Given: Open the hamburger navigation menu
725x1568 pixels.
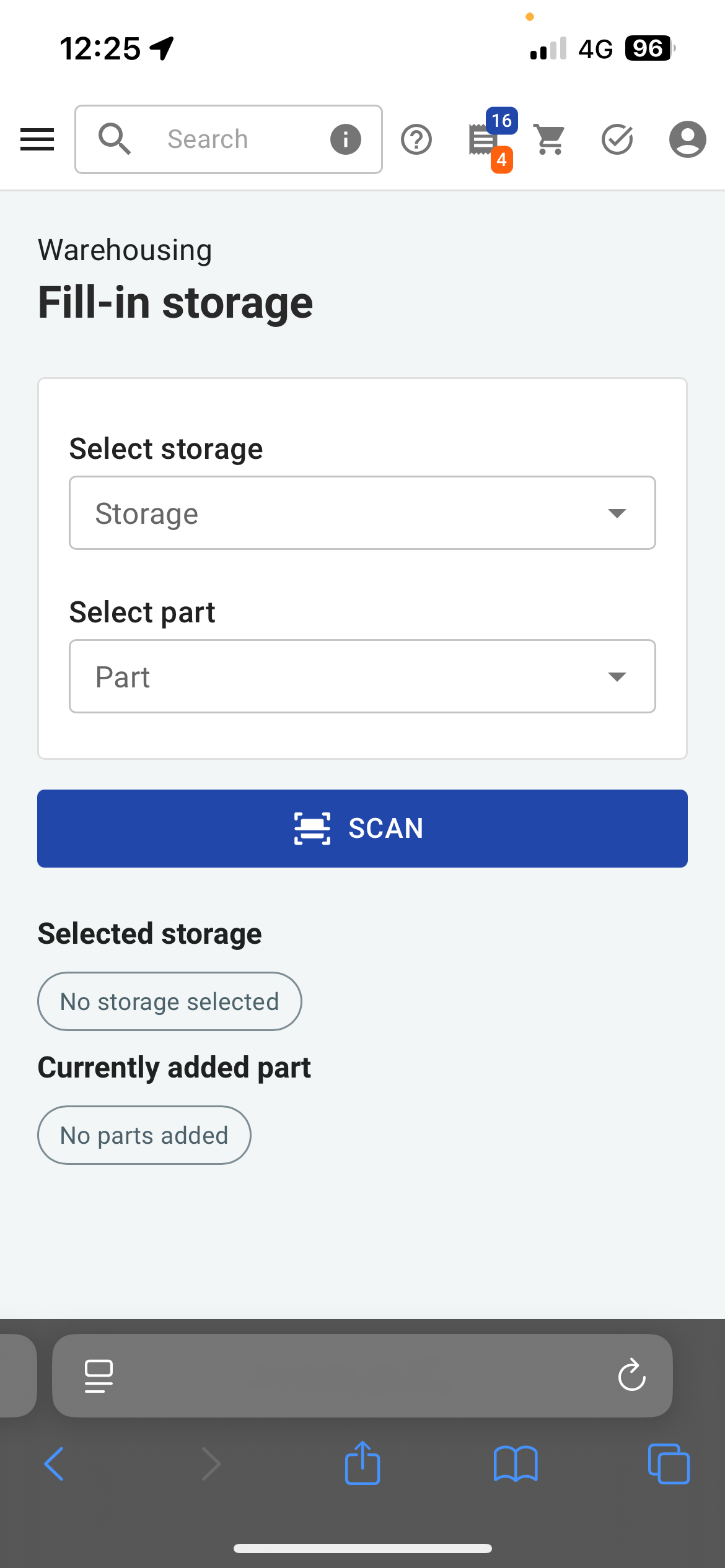Looking at the screenshot, I should point(37,139).
